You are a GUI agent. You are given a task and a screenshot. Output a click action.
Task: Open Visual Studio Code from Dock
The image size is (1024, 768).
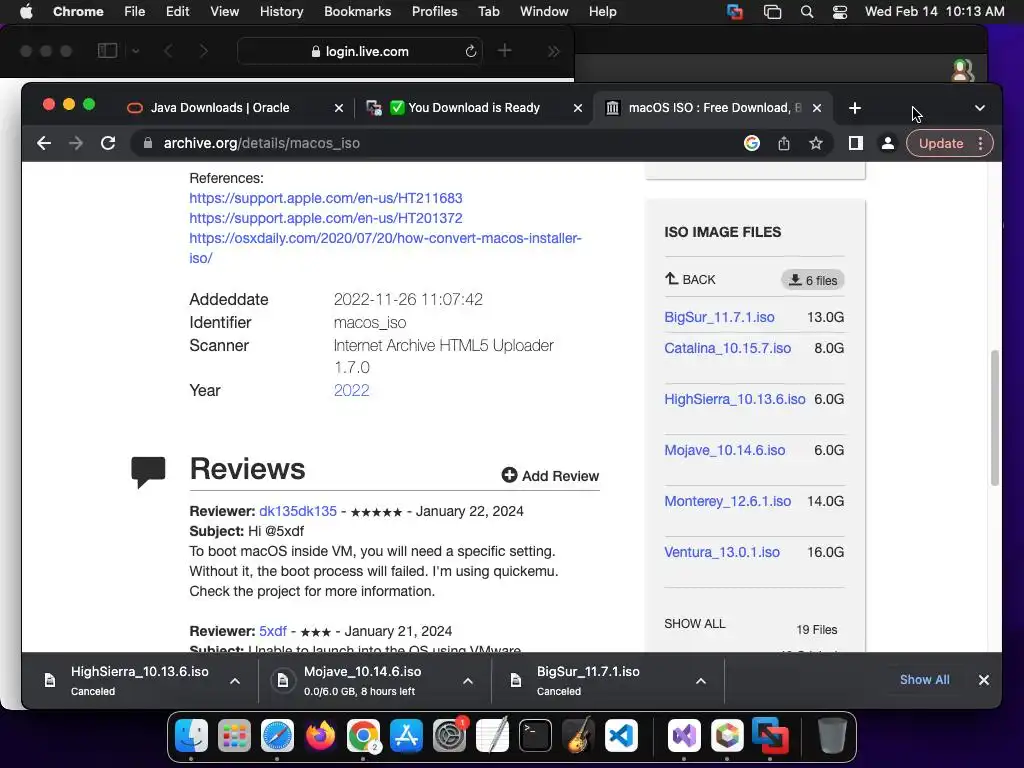tap(621, 735)
